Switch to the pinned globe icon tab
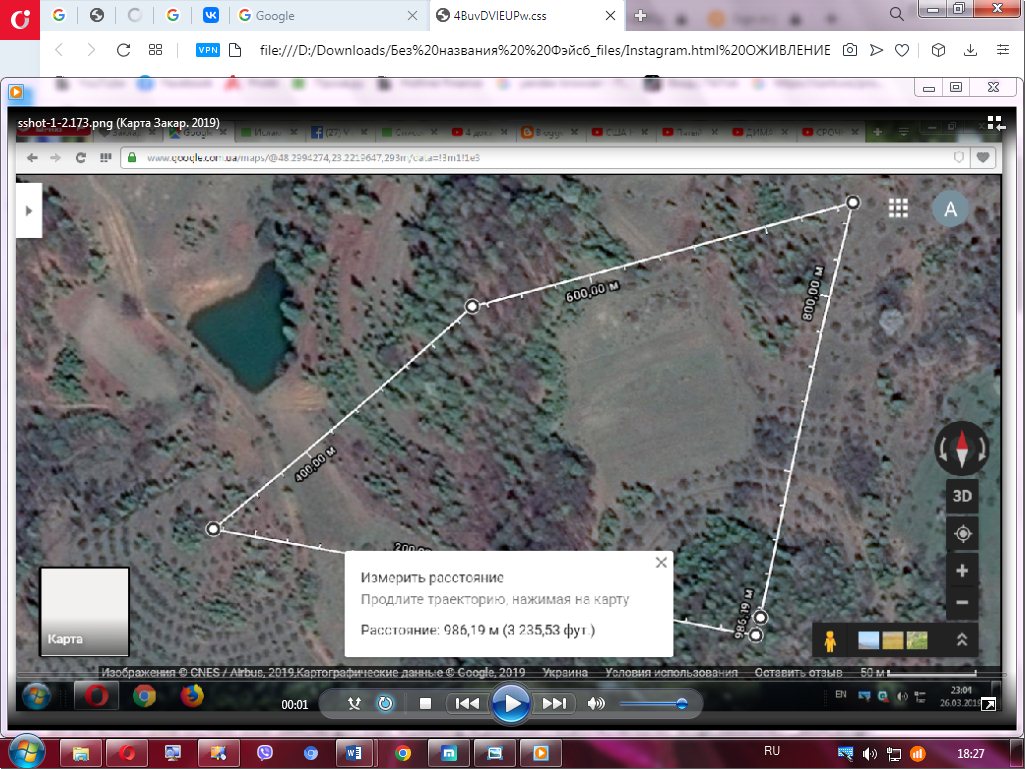The width and height of the screenshot is (1025, 769). 97,15
